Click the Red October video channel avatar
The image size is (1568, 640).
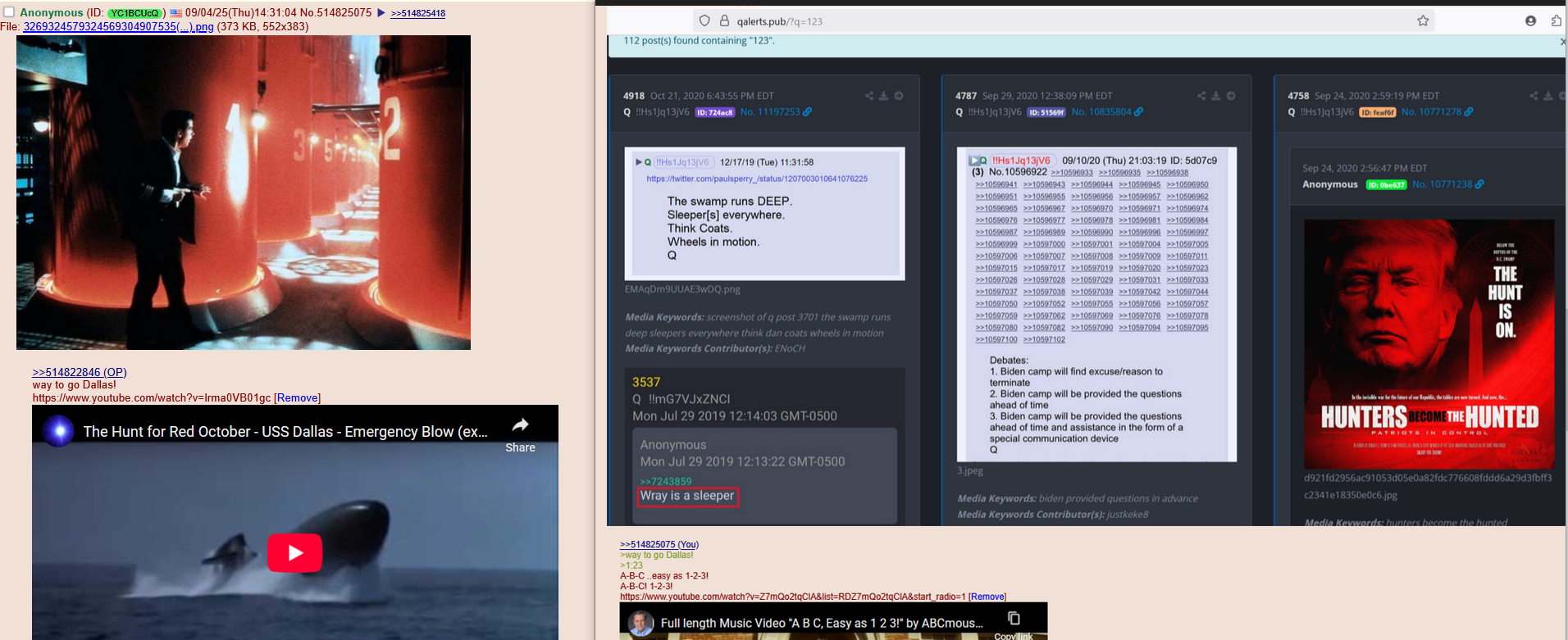pyautogui.click(x=58, y=431)
